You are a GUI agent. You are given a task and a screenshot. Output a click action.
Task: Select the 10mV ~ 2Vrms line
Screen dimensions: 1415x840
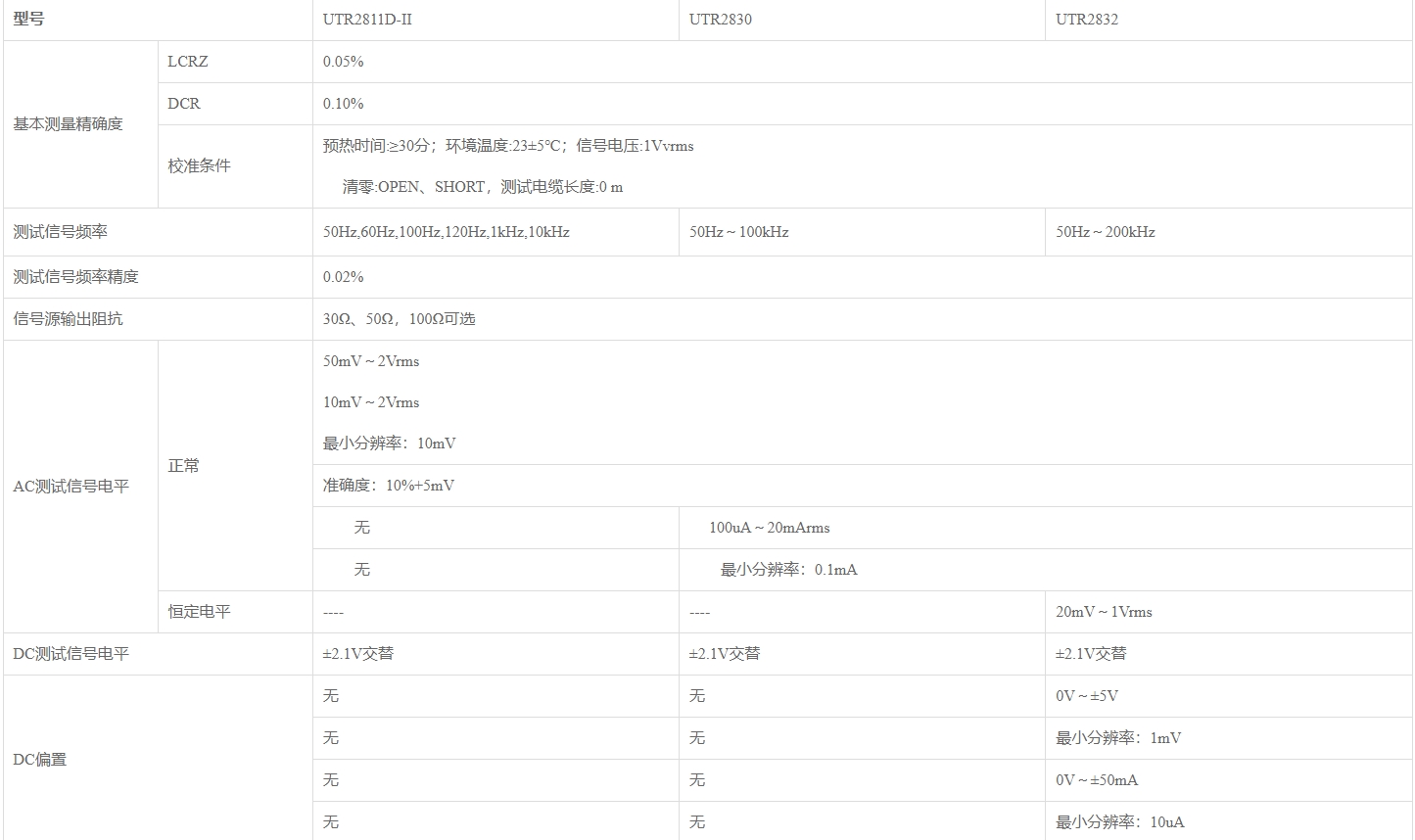pos(371,402)
